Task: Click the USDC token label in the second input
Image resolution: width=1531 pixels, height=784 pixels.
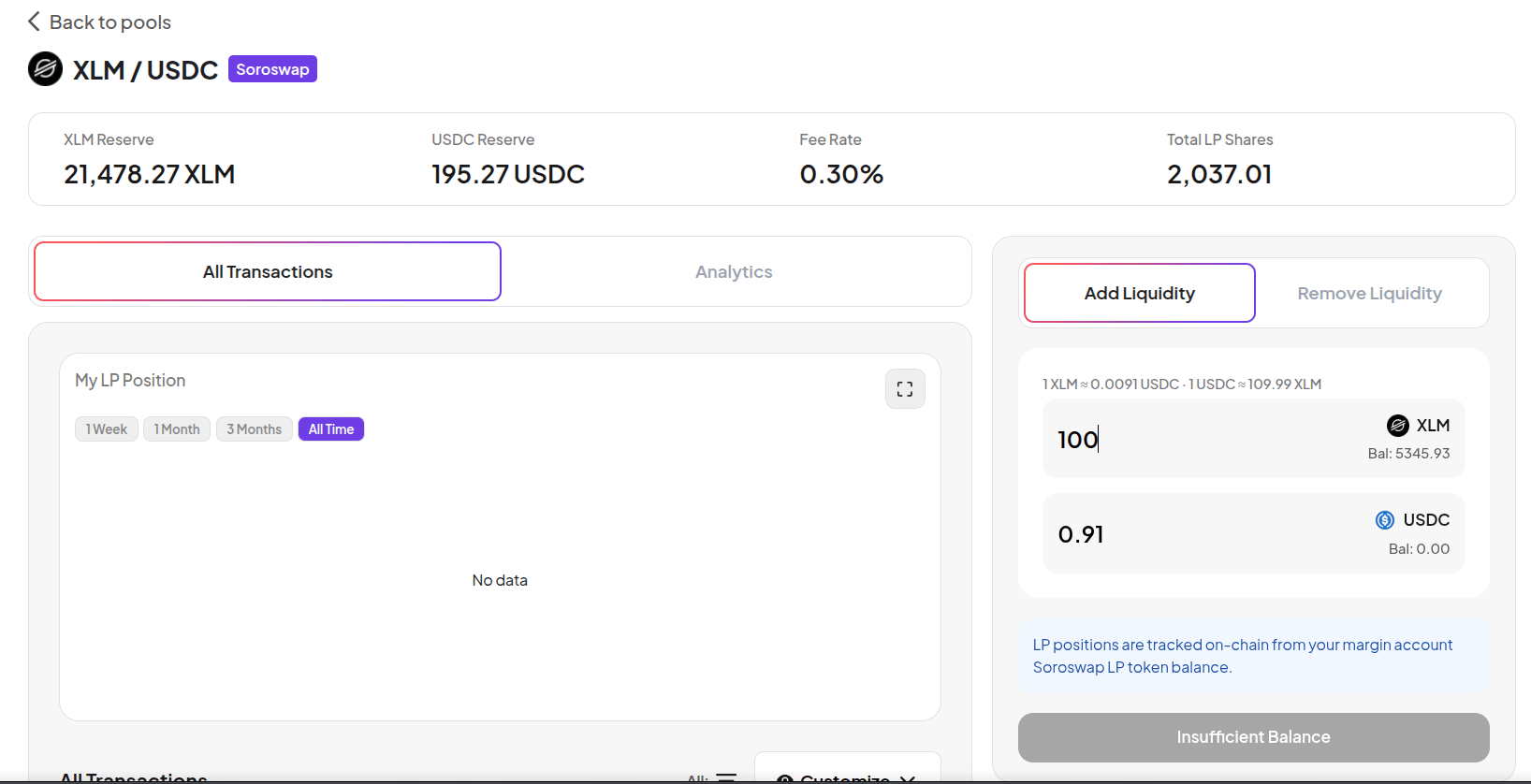Action: click(x=1426, y=520)
